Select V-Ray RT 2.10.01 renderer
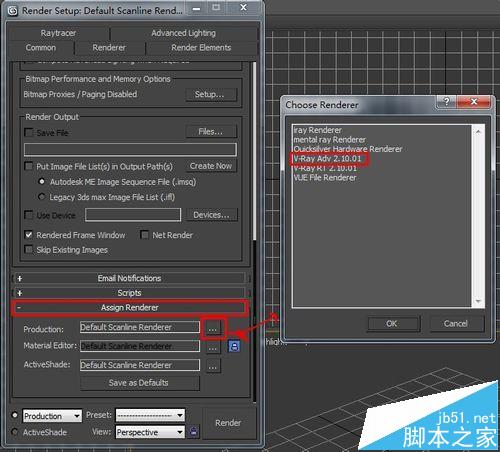Viewport: 500px width, 452px height. click(325, 168)
